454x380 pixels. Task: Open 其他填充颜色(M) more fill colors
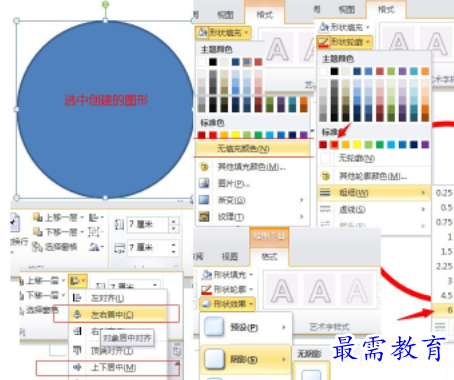[x=252, y=166]
